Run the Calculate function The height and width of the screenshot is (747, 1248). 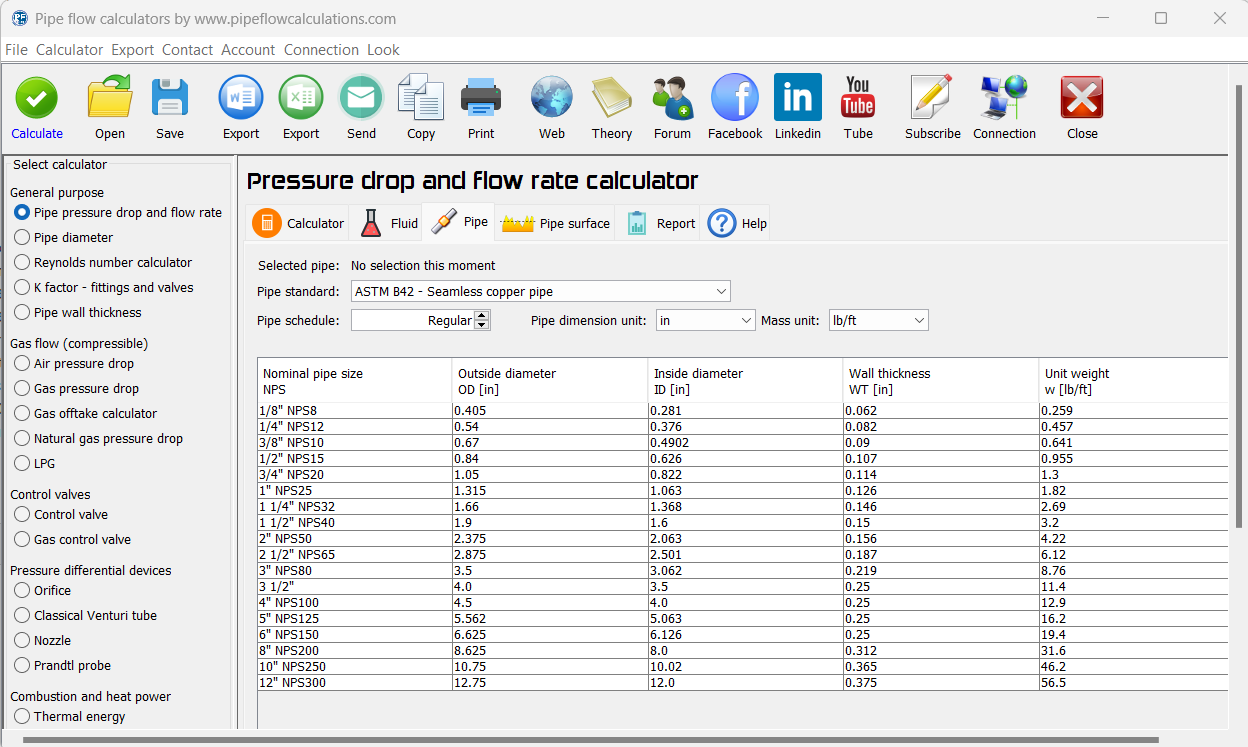36,107
